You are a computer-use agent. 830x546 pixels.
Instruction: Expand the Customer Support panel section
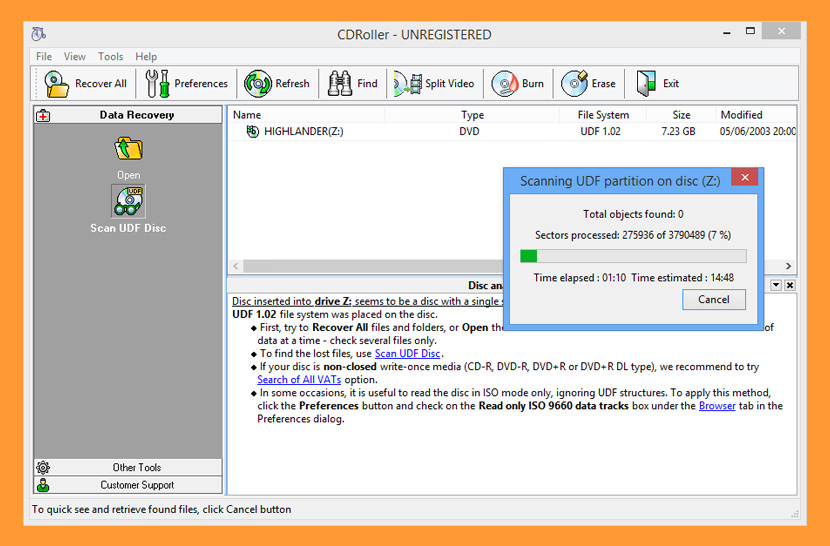tap(128, 485)
